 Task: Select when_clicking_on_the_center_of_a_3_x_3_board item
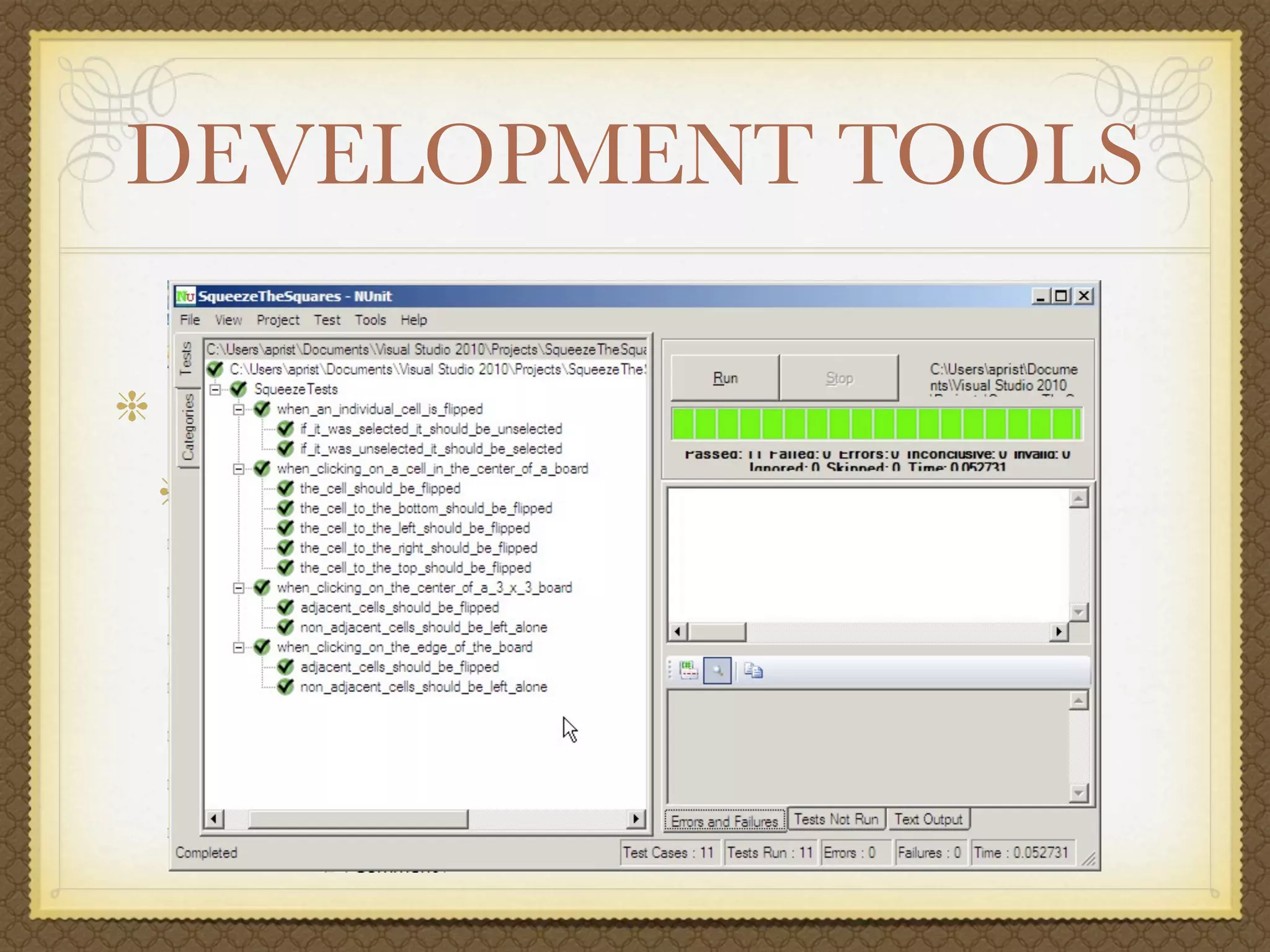(424, 588)
